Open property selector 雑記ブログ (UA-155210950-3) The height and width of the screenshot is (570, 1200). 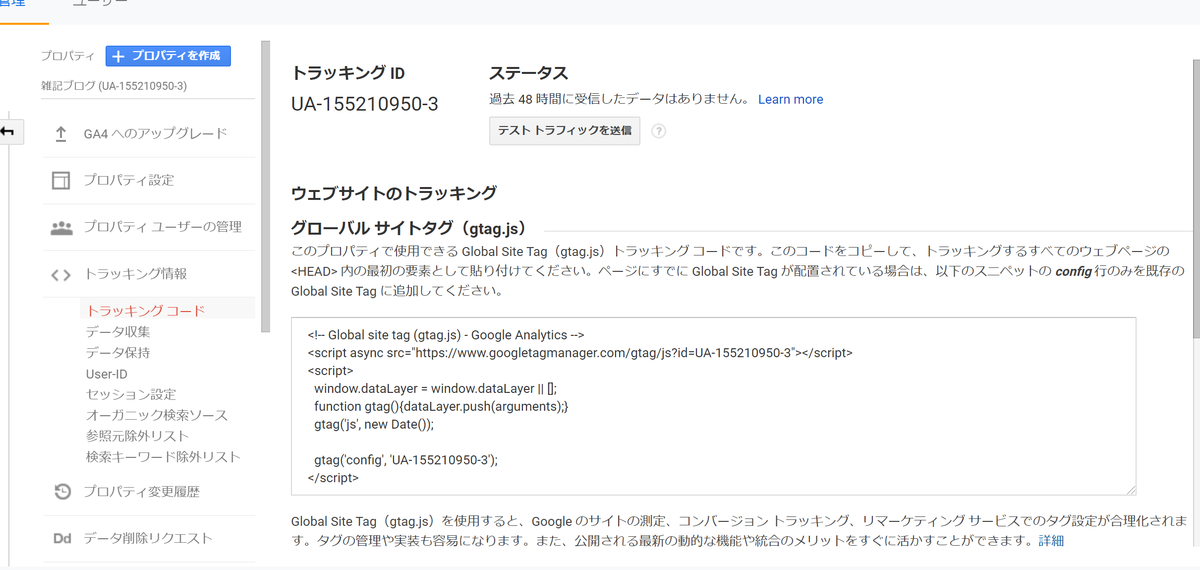click(114, 86)
